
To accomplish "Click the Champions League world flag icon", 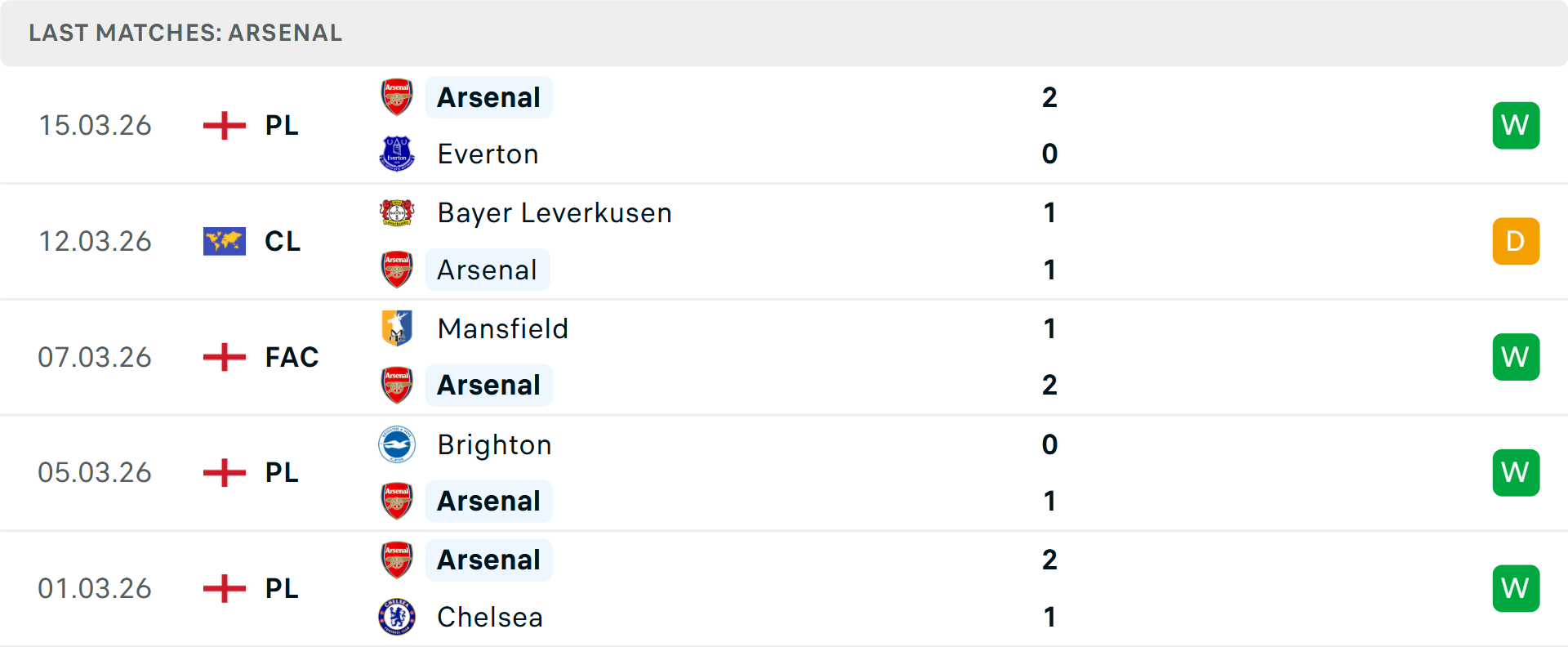I will [x=224, y=241].
